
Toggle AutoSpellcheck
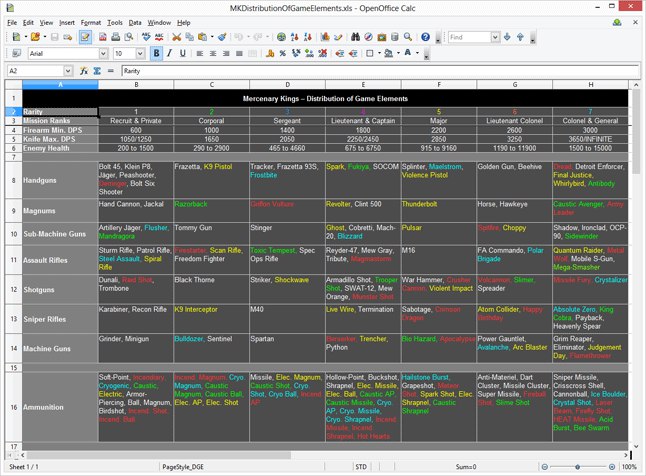coord(159,37)
